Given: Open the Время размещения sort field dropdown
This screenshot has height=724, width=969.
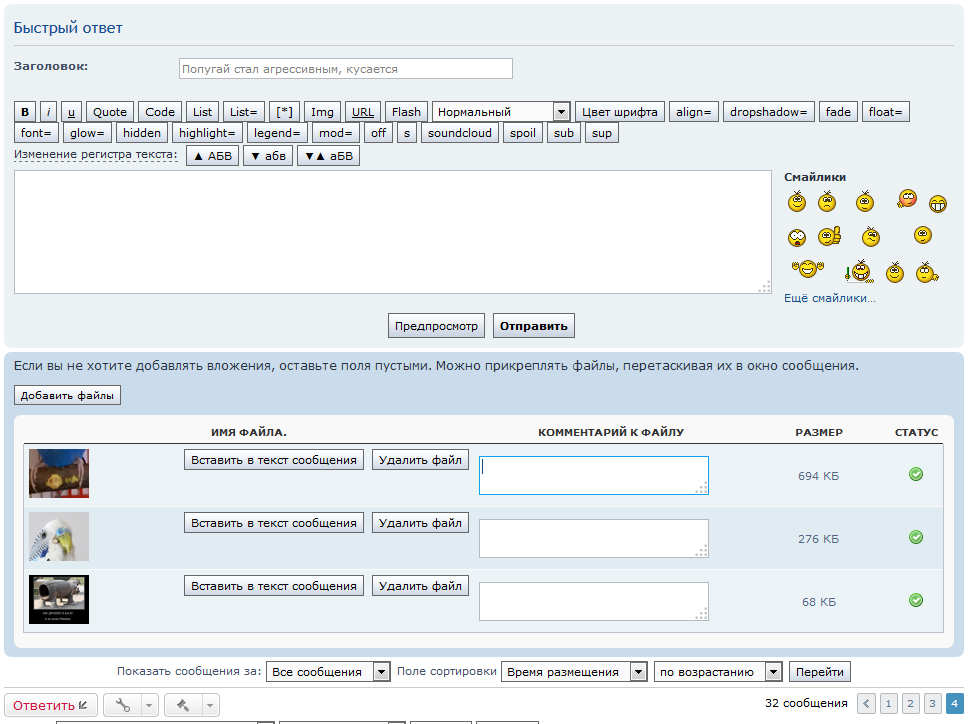Looking at the screenshot, I should point(574,672).
